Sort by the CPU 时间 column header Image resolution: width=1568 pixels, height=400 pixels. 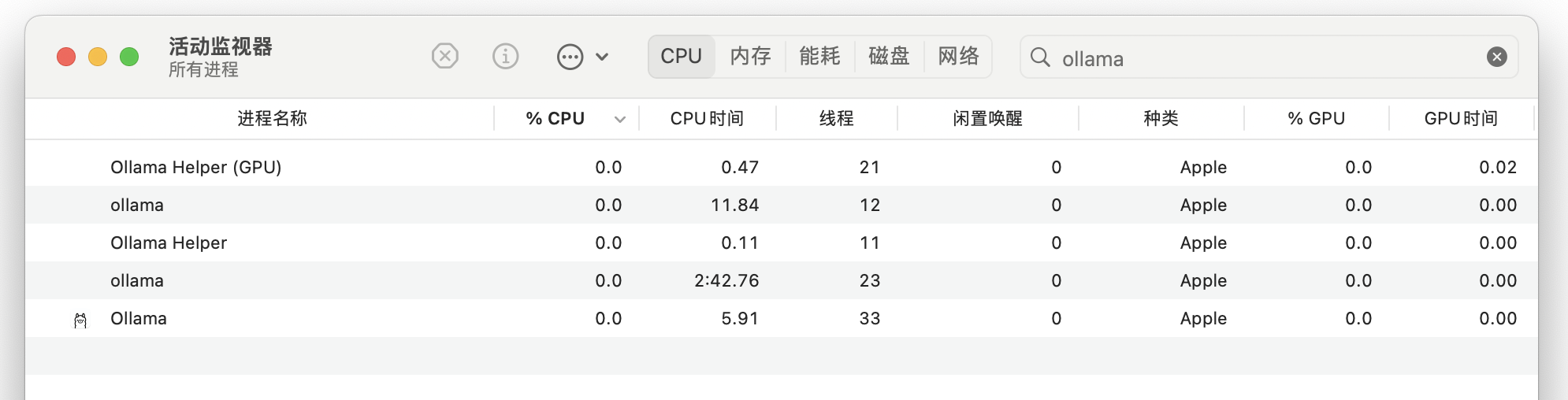click(707, 118)
